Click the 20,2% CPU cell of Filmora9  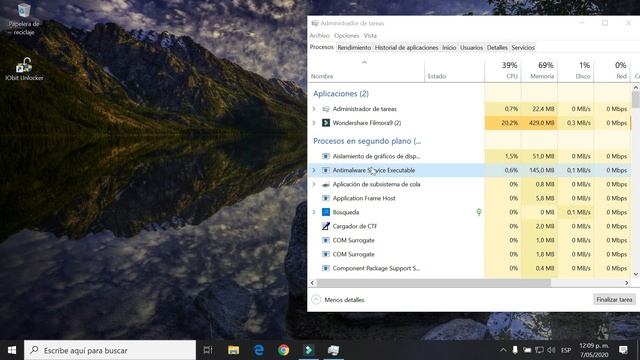coord(503,123)
